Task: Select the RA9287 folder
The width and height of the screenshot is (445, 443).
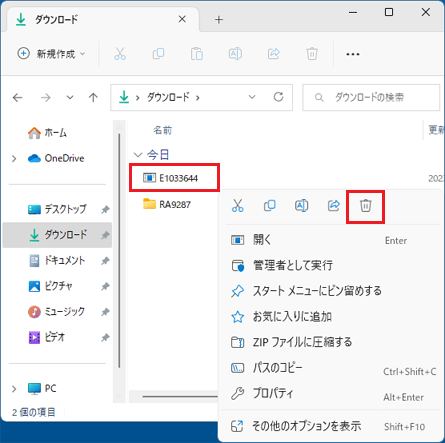Action: point(167,204)
